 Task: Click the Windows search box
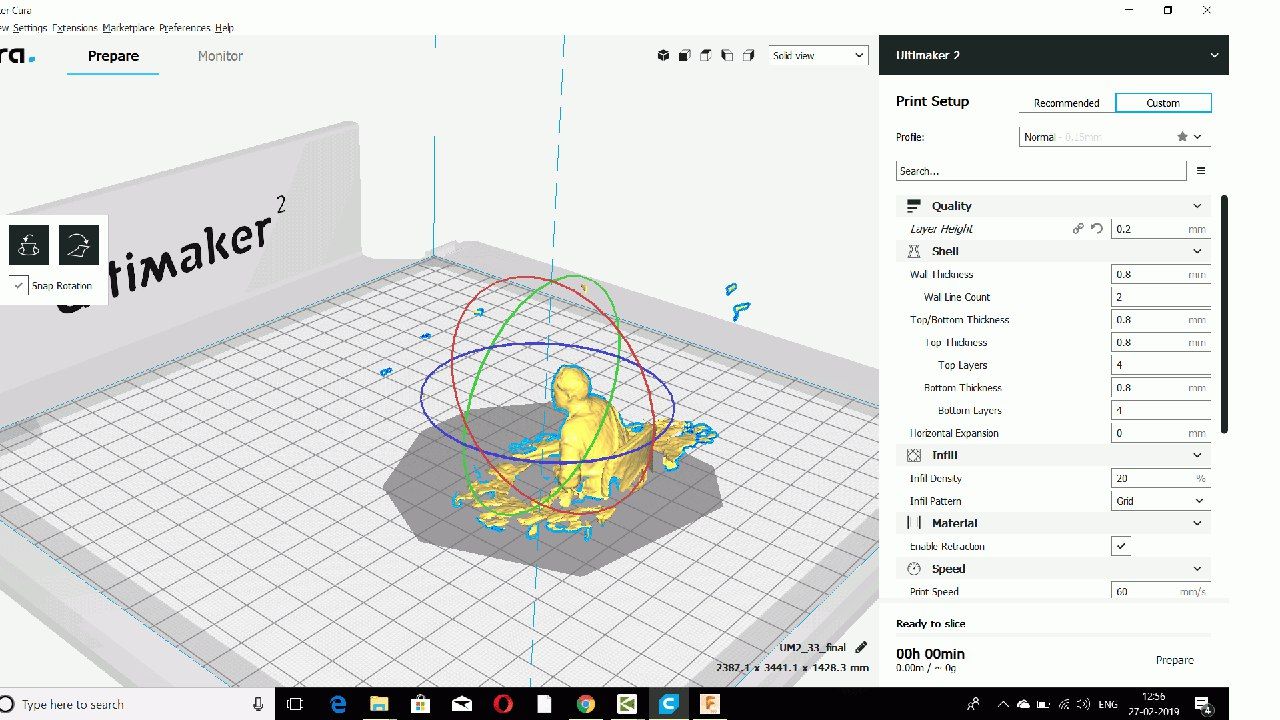coord(135,704)
